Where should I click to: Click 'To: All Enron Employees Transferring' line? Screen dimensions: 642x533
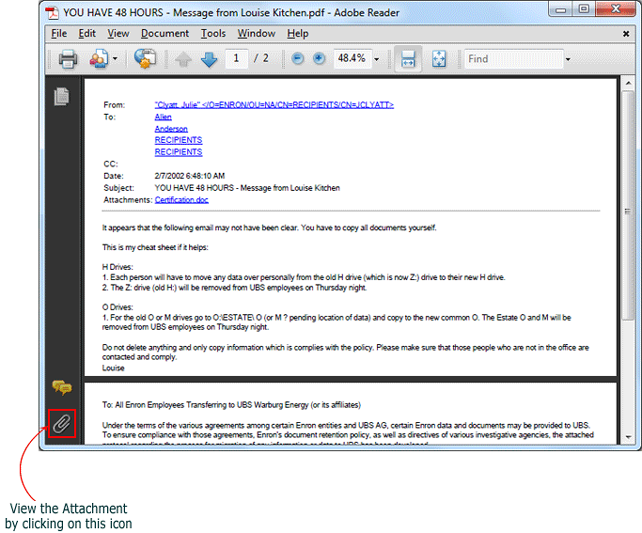tap(231, 405)
